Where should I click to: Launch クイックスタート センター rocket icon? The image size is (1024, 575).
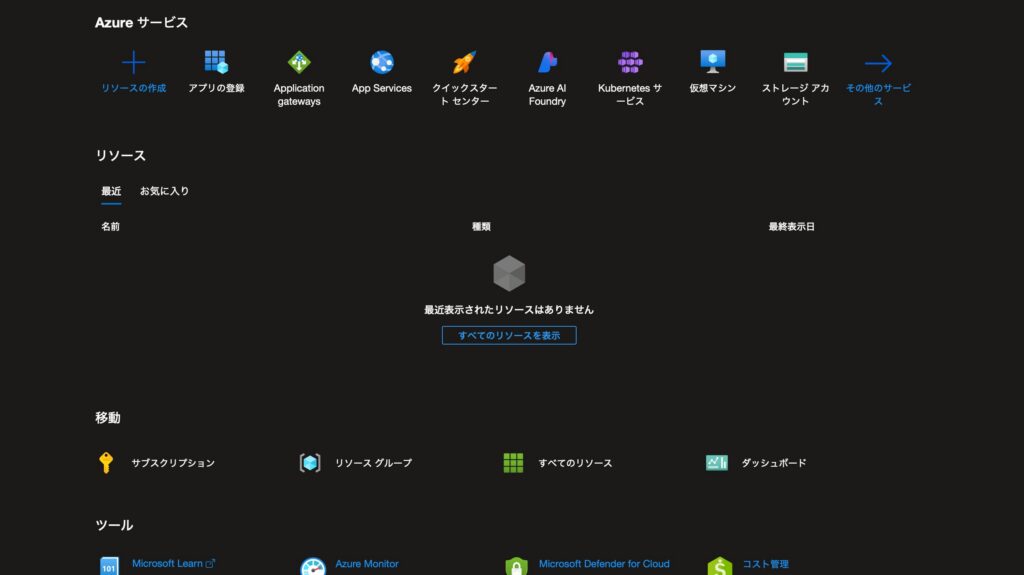(x=464, y=63)
